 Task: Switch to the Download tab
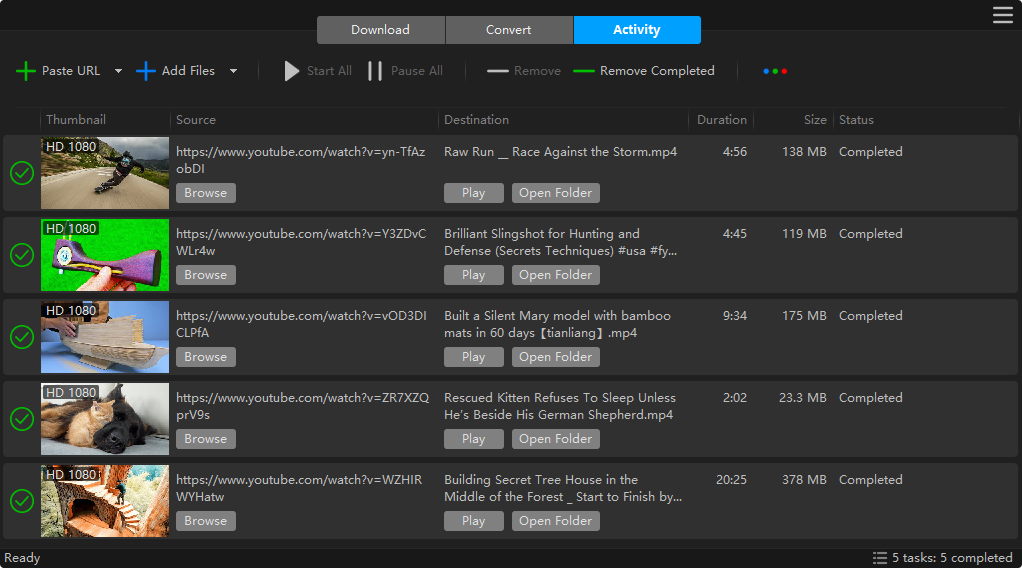[380, 30]
